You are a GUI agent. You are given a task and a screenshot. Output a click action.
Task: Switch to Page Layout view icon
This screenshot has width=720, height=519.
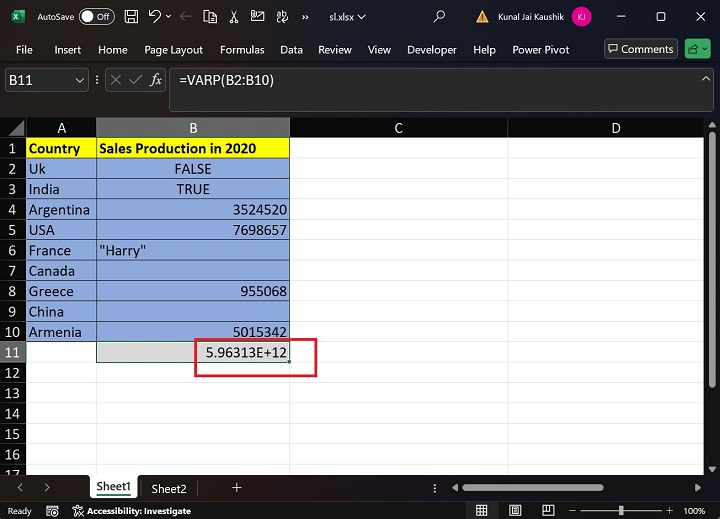click(515, 510)
